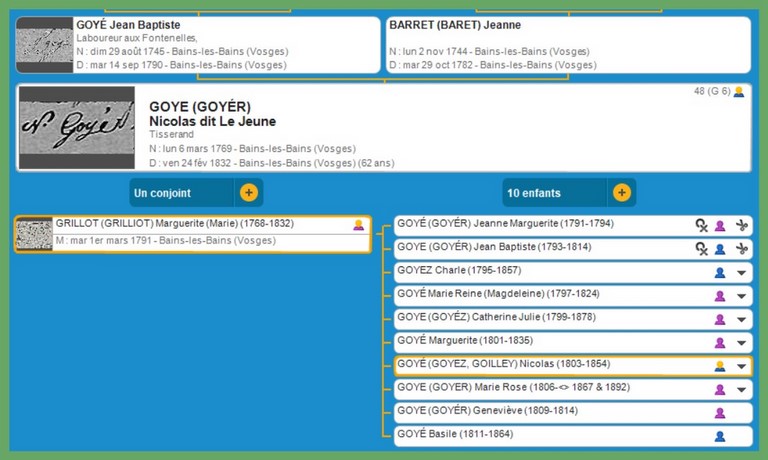Click Nicolas Goye's signature thumbnail
The height and width of the screenshot is (460, 768).
(x=76, y=128)
